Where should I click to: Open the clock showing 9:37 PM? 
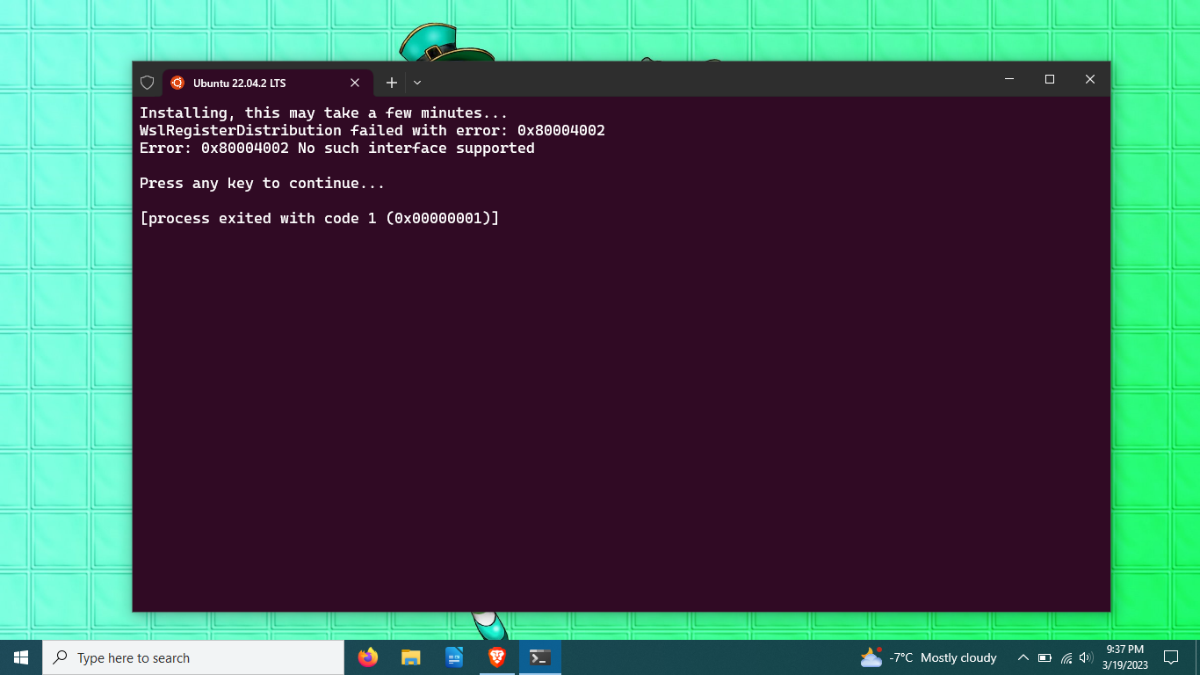1125,657
